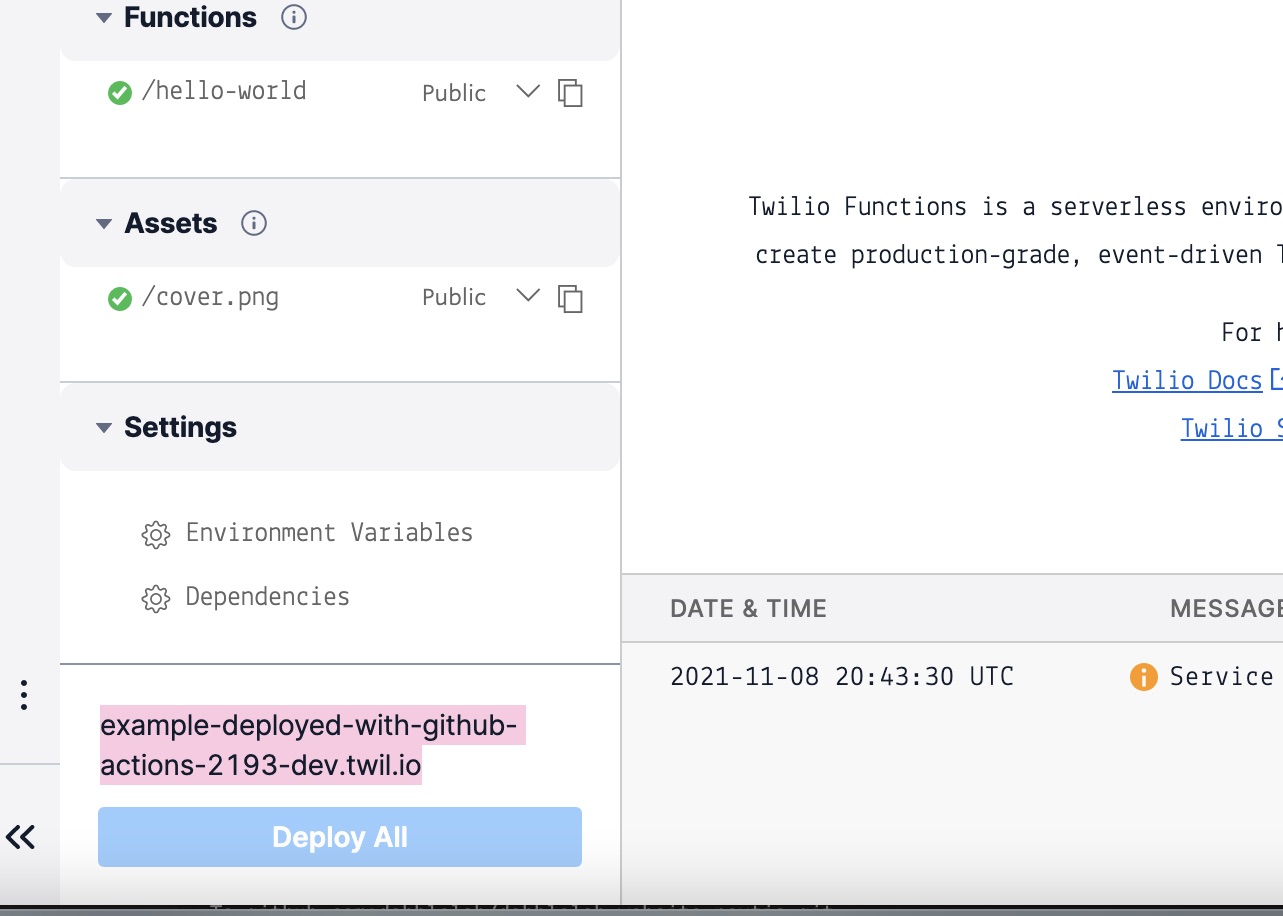Collapse the sidebar with double-chevron icon
Image resolution: width=1283 pixels, height=916 pixels.
(21, 836)
